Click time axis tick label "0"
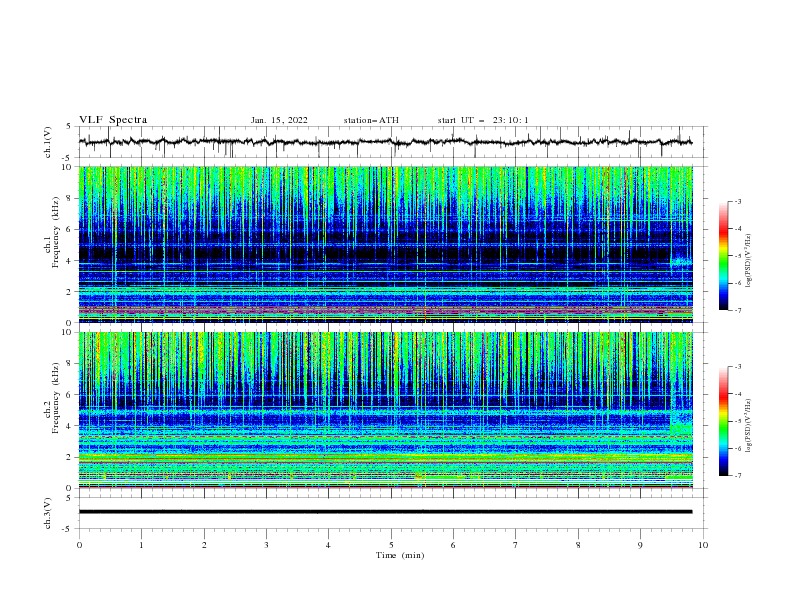Viewport: 792px width, 612px height. 79,545
